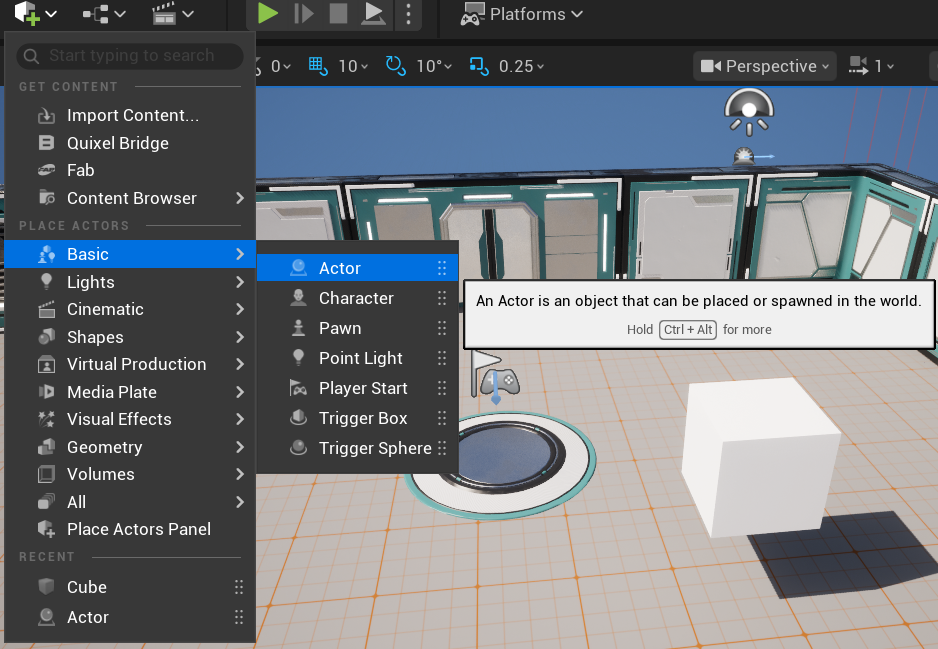The height and width of the screenshot is (649, 938).
Task: Click the Skip/Advance frame button
Action: pyautogui.click(x=304, y=13)
